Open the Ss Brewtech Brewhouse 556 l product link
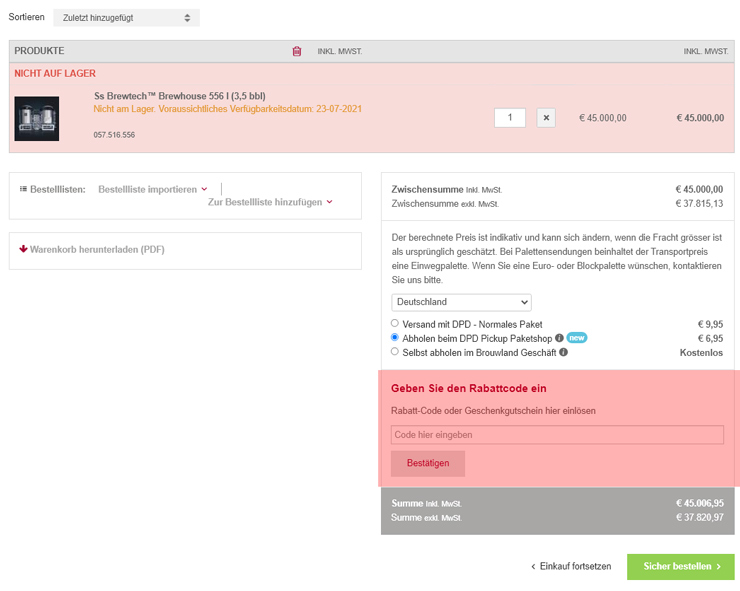Screen dimensions: 740x591 pyautogui.click(x=180, y=96)
